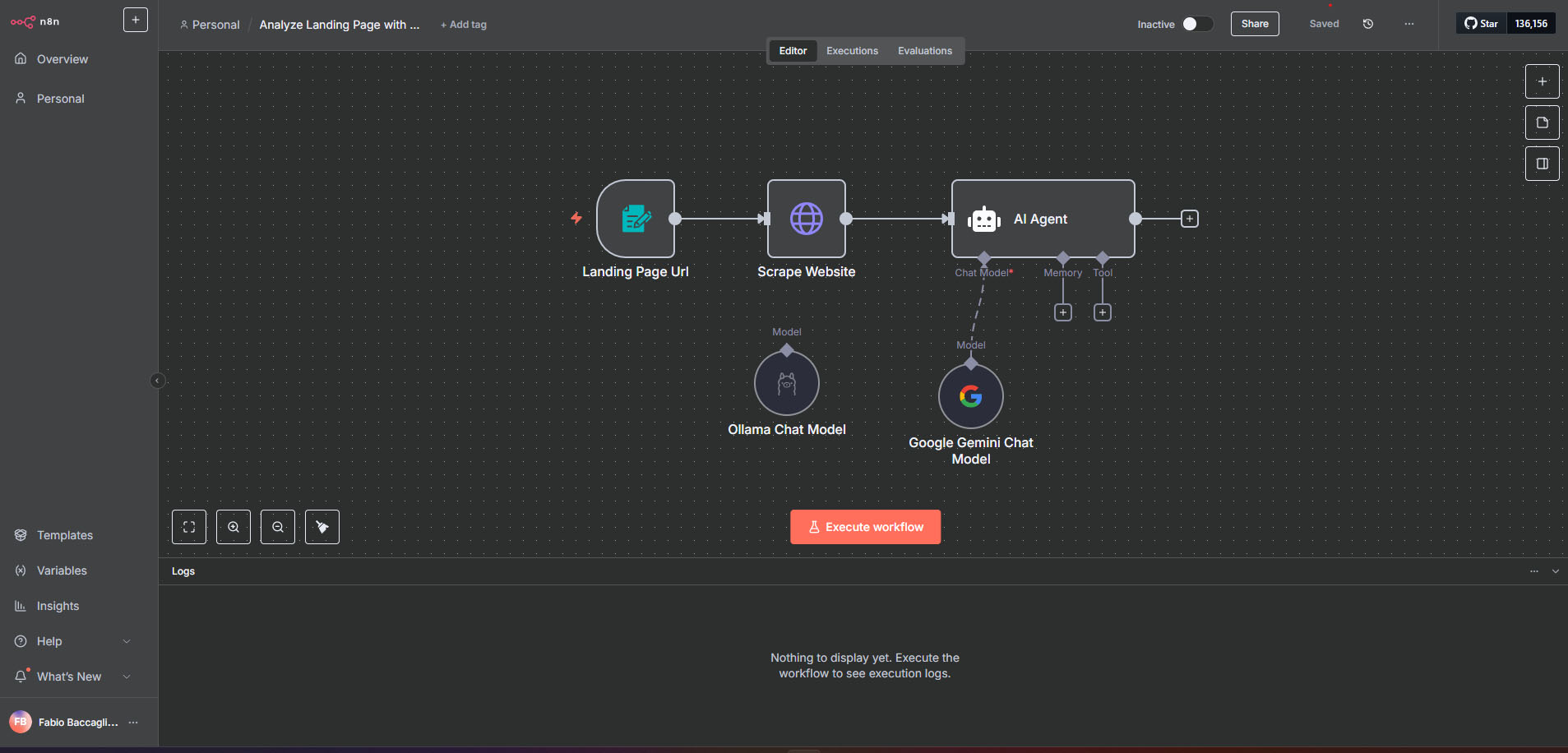This screenshot has height=753, width=1568.
Task: Switch to the Evaluations tab
Action: coord(924,51)
